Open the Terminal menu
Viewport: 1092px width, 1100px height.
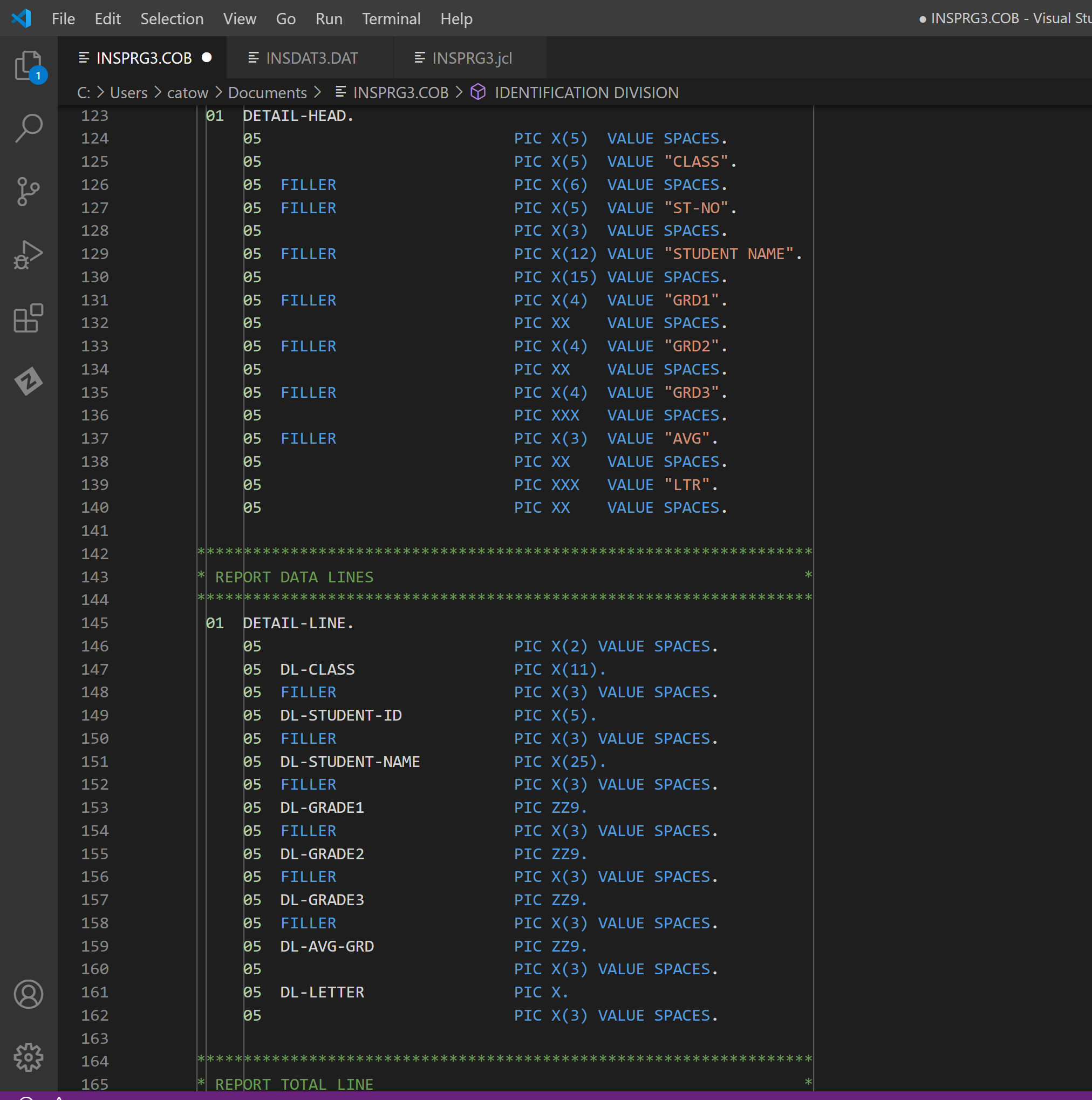click(x=391, y=18)
